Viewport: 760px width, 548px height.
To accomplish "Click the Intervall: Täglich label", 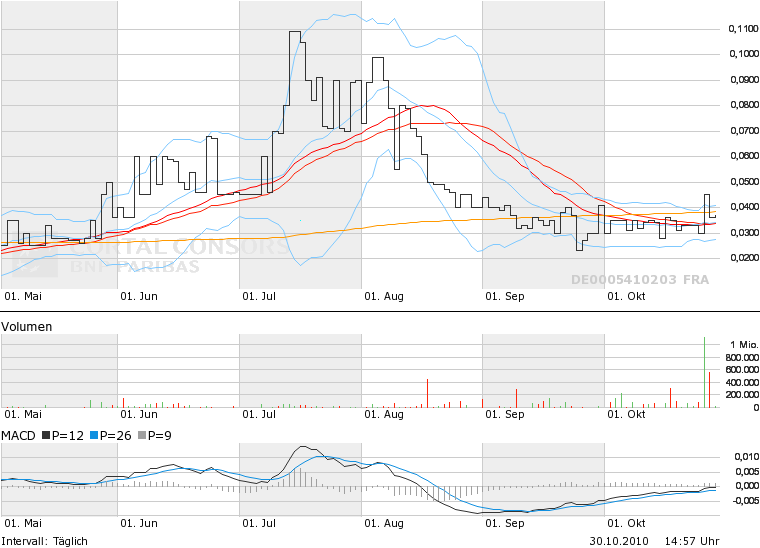I will coord(45,541).
